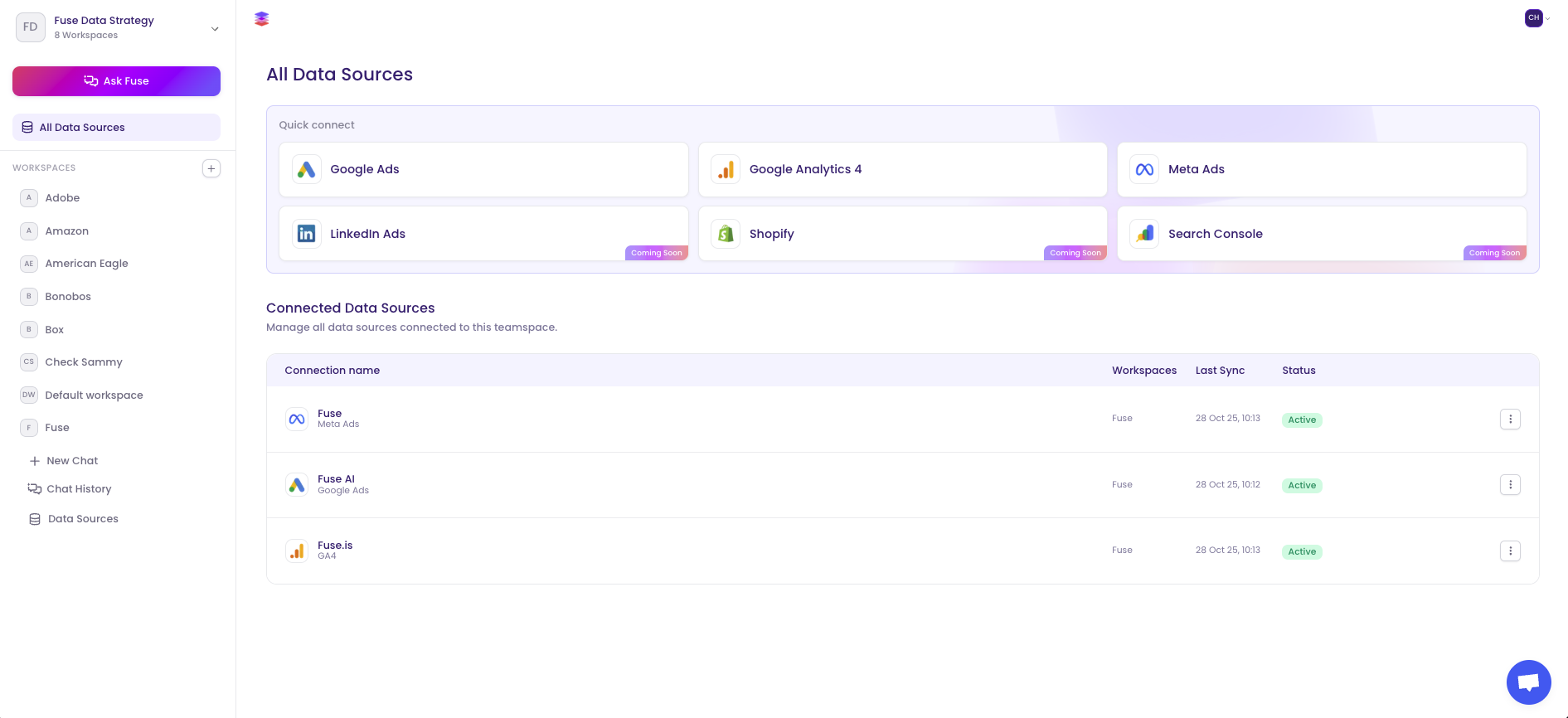Image resolution: width=1568 pixels, height=718 pixels.
Task: Connect Google Analytics 4 from Quick connect
Action: click(x=902, y=170)
